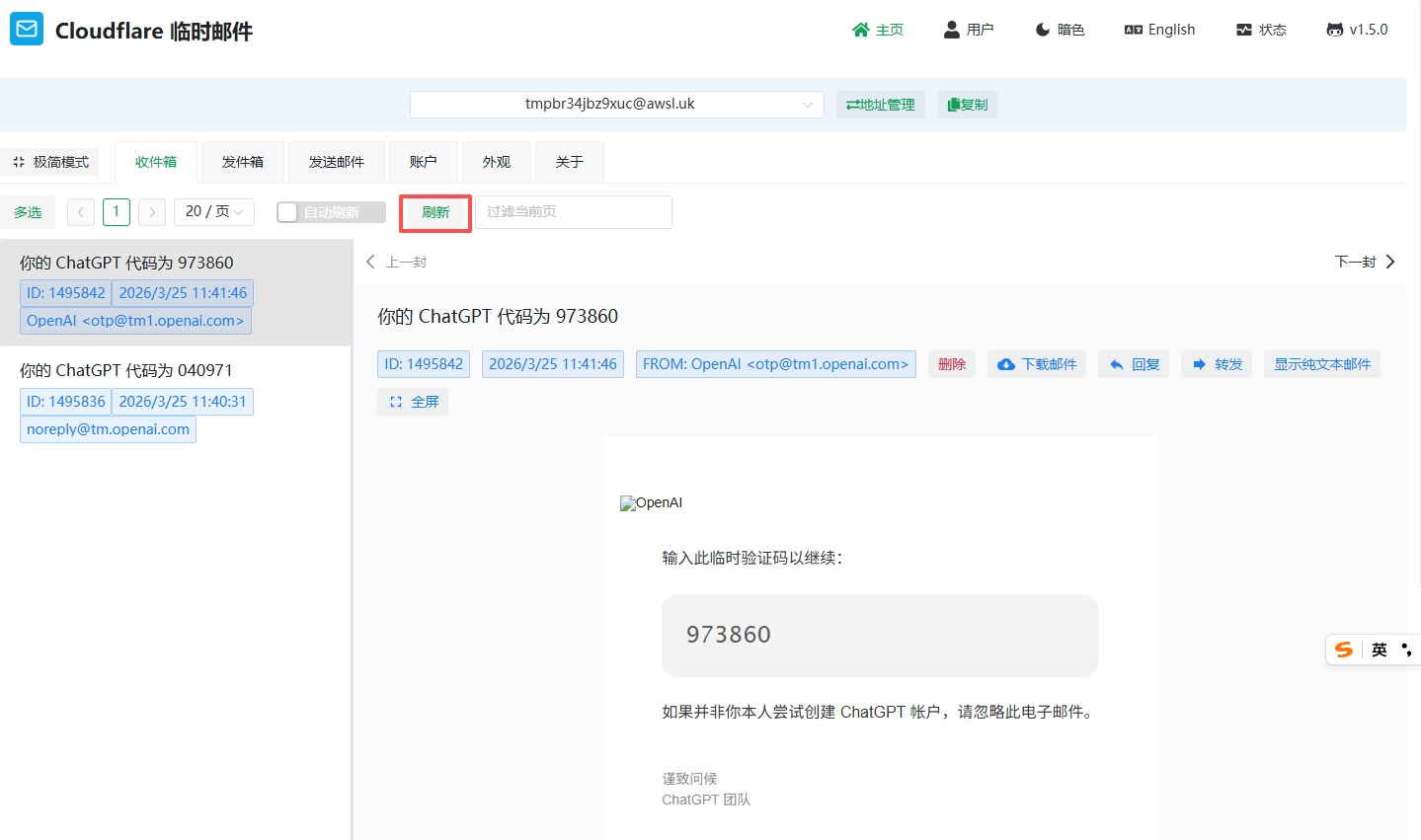
Task: Open the 20 / 页 page size dropdown
Action: coord(214,212)
